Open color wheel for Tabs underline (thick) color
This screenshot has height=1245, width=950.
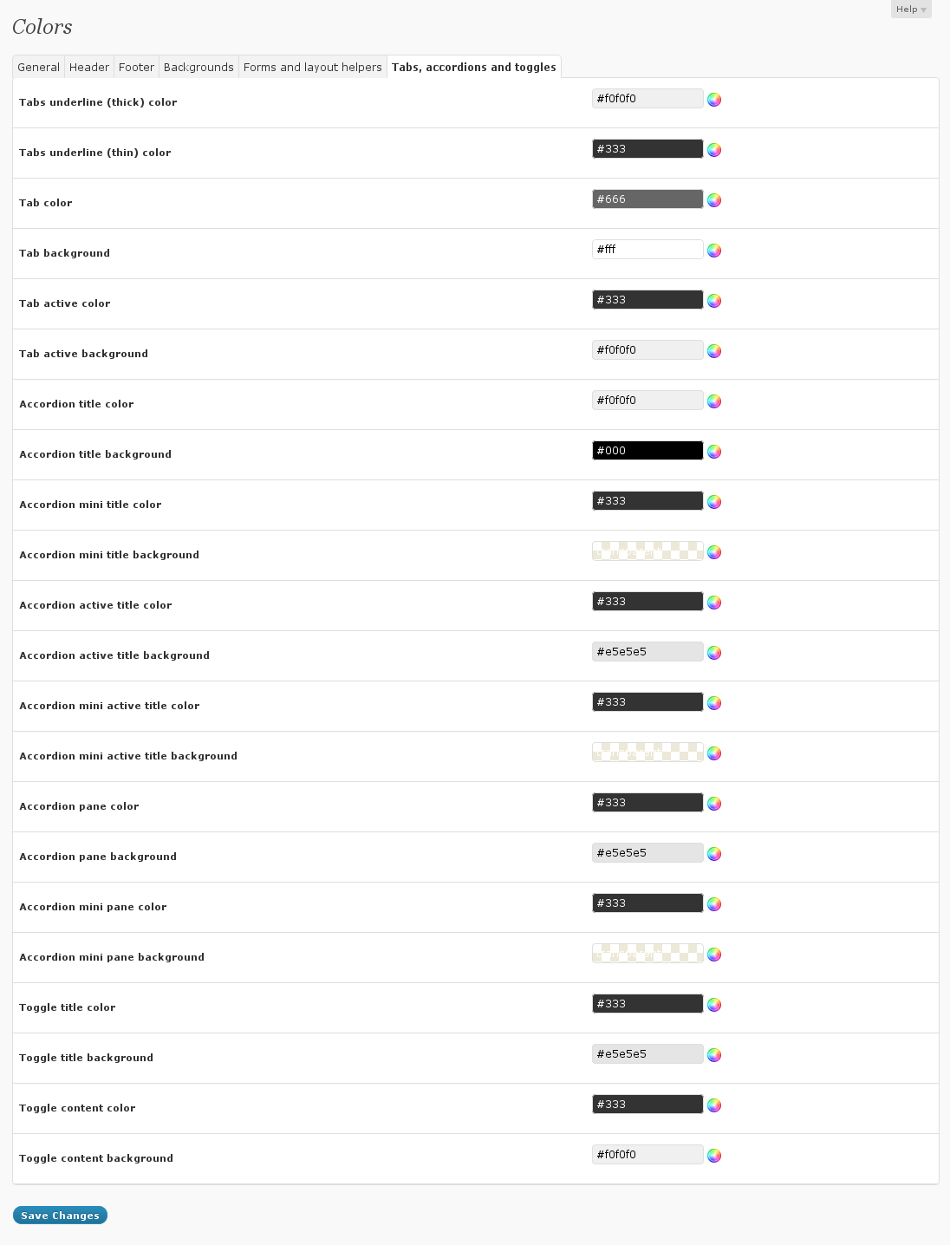(714, 100)
